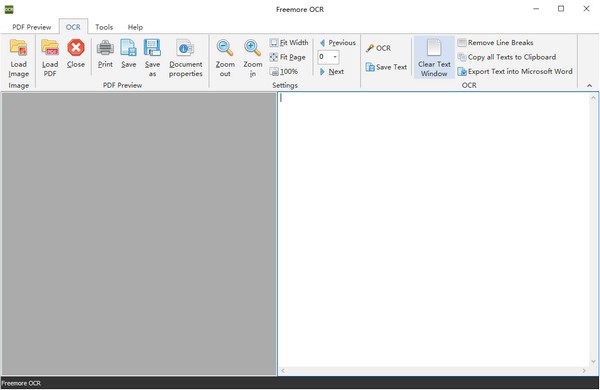Minimize the Freemore OCR window
600x390 pixels.
536,9
